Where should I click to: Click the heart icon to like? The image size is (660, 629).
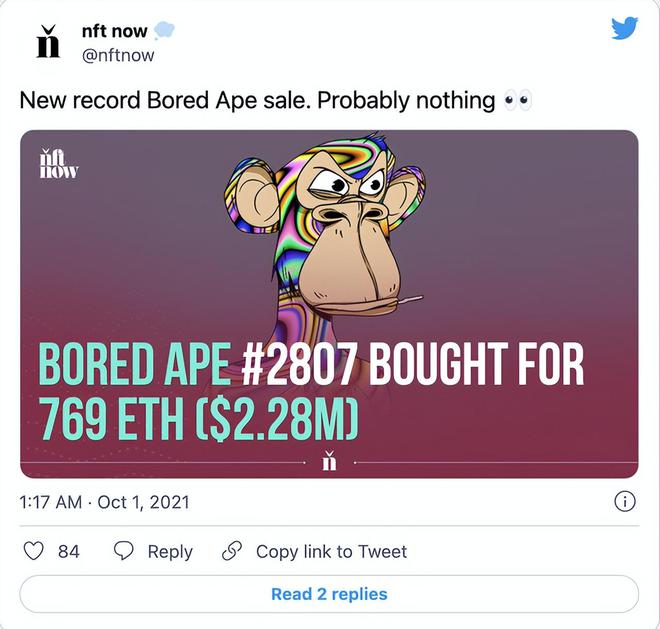point(34,551)
